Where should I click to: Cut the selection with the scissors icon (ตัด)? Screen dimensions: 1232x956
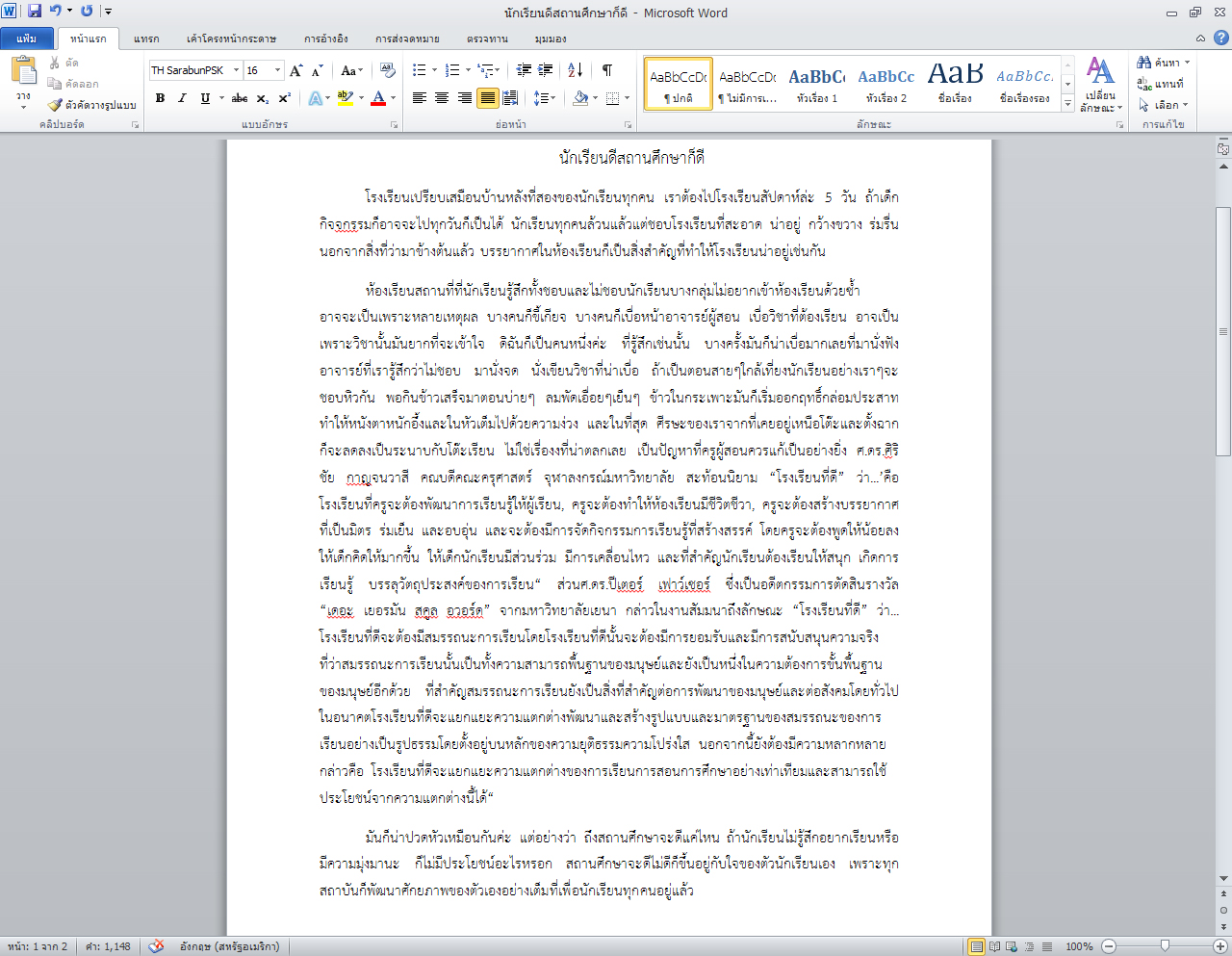coord(64,63)
